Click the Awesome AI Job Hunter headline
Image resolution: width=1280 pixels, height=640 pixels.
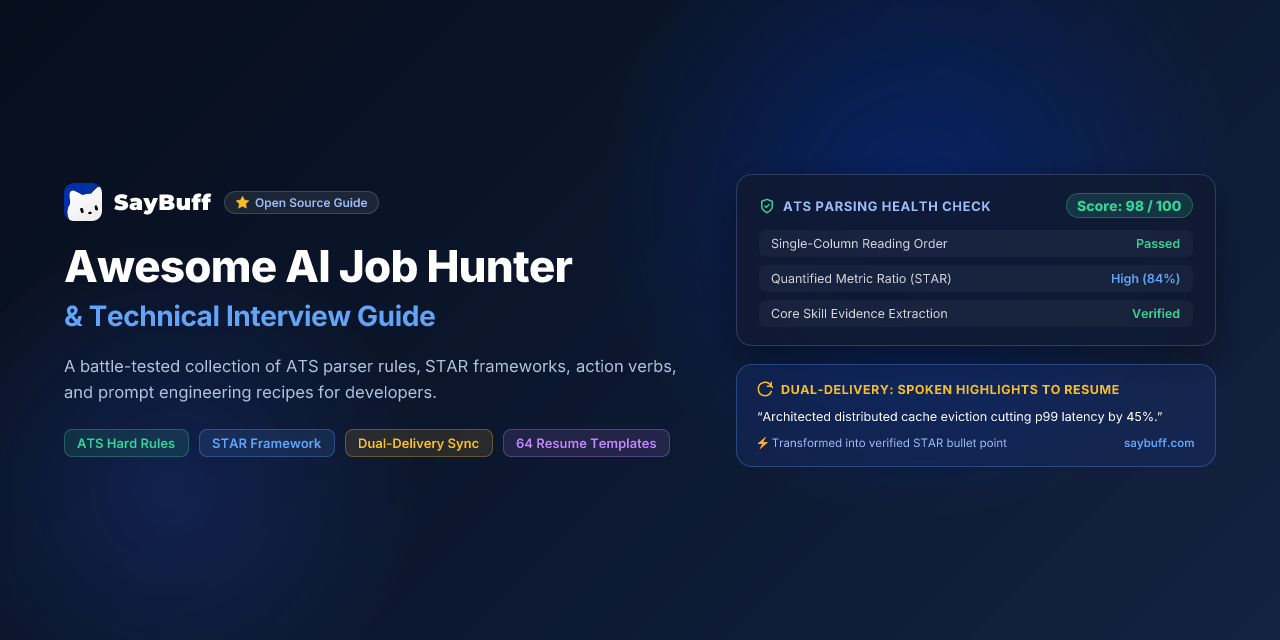tap(318, 267)
